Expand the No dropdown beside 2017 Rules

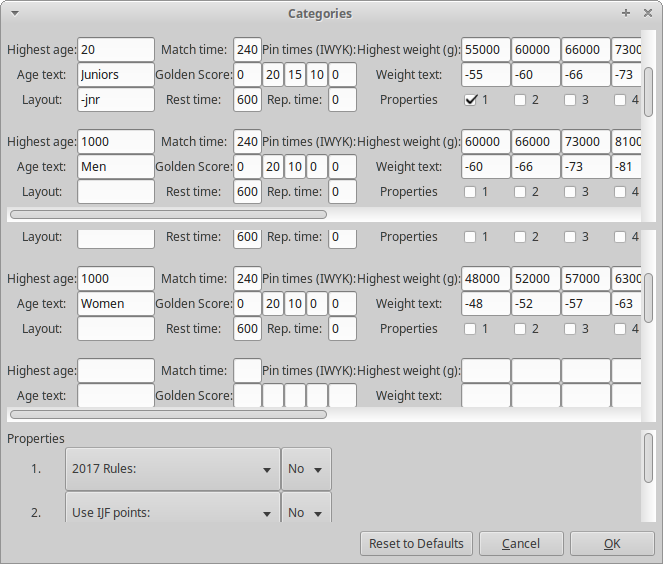(306, 469)
